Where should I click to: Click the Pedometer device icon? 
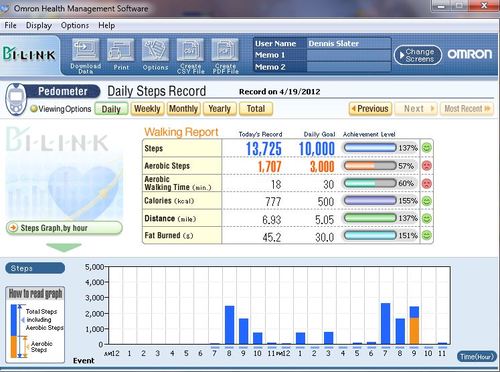(x=15, y=99)
